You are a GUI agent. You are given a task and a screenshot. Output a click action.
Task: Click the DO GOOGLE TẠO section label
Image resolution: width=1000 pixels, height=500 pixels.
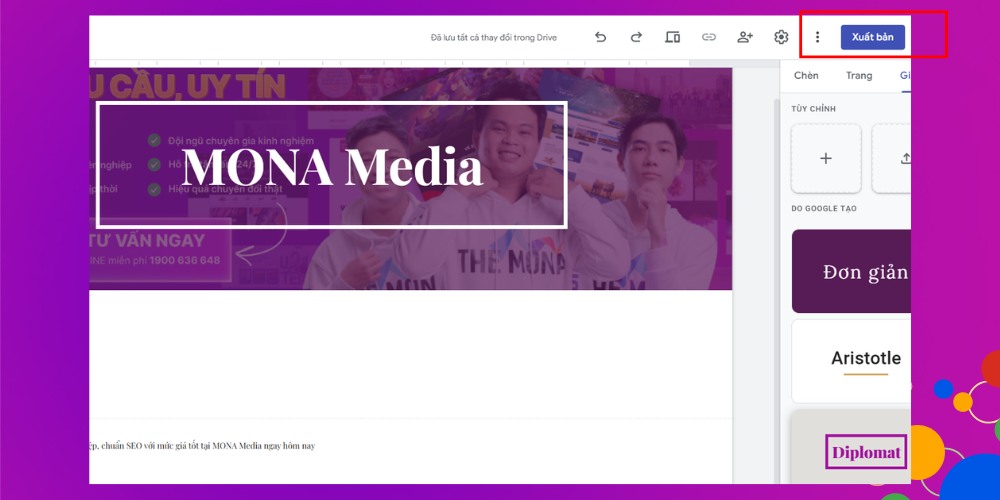point(823,209)
